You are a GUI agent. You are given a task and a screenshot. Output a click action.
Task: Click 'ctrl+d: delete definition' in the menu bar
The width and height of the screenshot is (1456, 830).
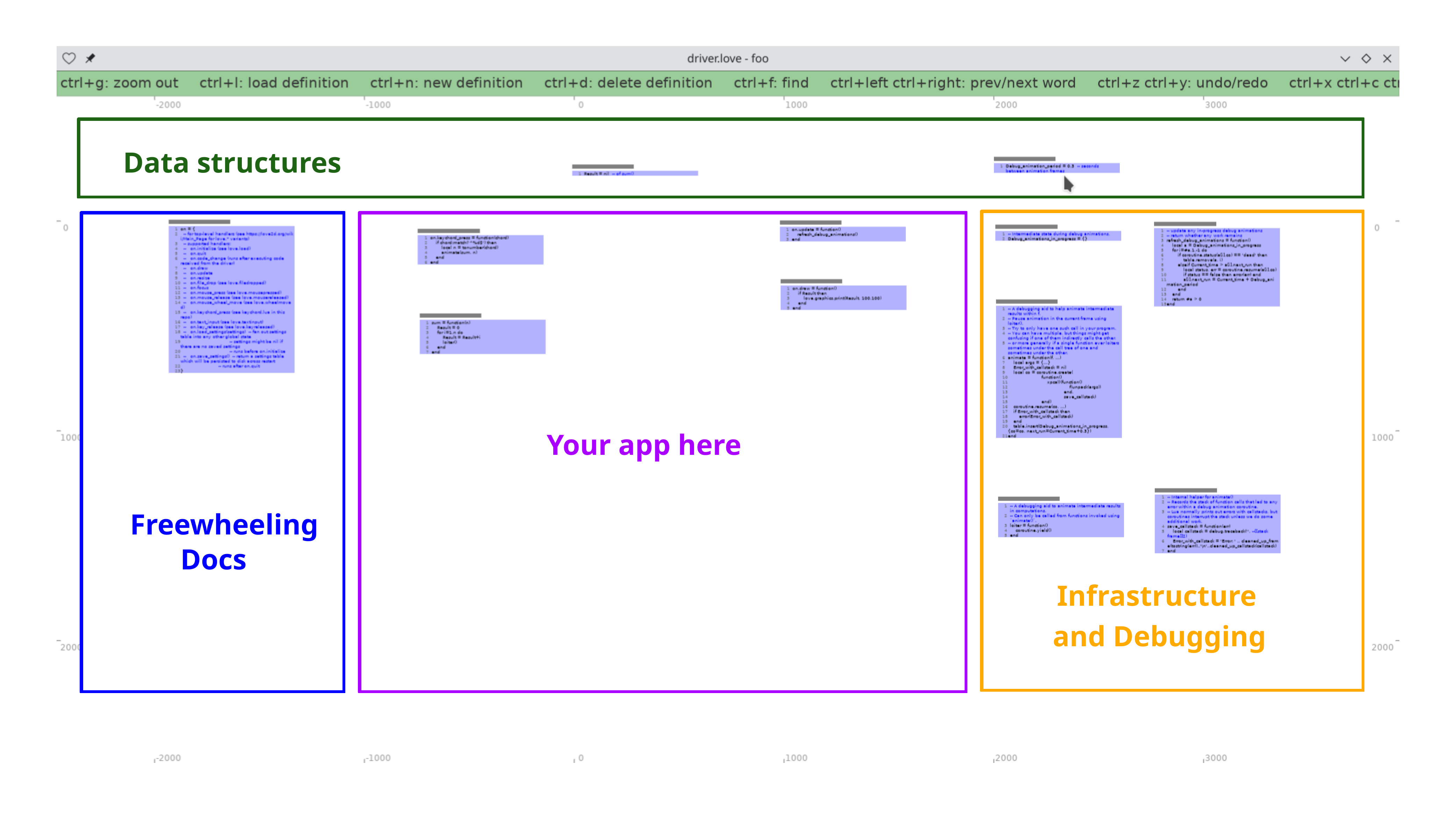628,83
